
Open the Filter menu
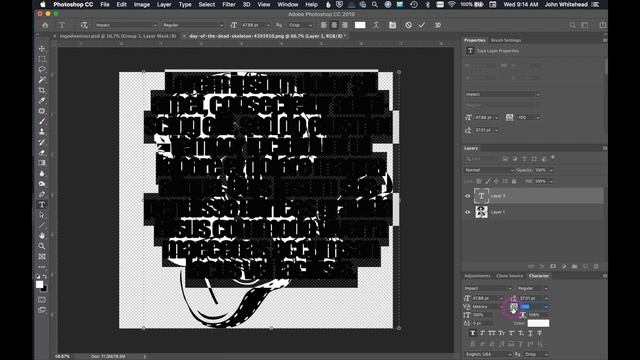click(229, 4)
